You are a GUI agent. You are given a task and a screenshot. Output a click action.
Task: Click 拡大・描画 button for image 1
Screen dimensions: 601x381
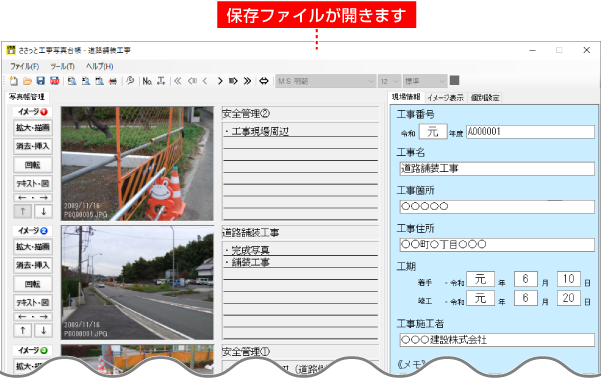tap(33, 128)
